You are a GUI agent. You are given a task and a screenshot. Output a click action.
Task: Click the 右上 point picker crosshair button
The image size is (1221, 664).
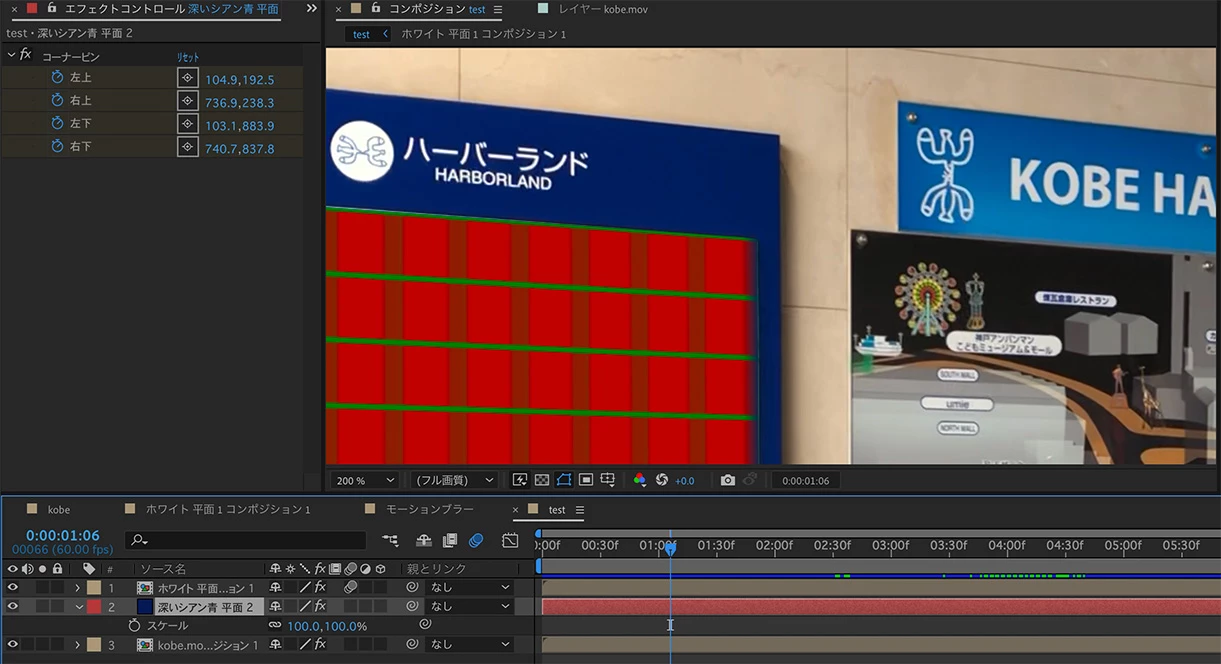pos(187,100)
